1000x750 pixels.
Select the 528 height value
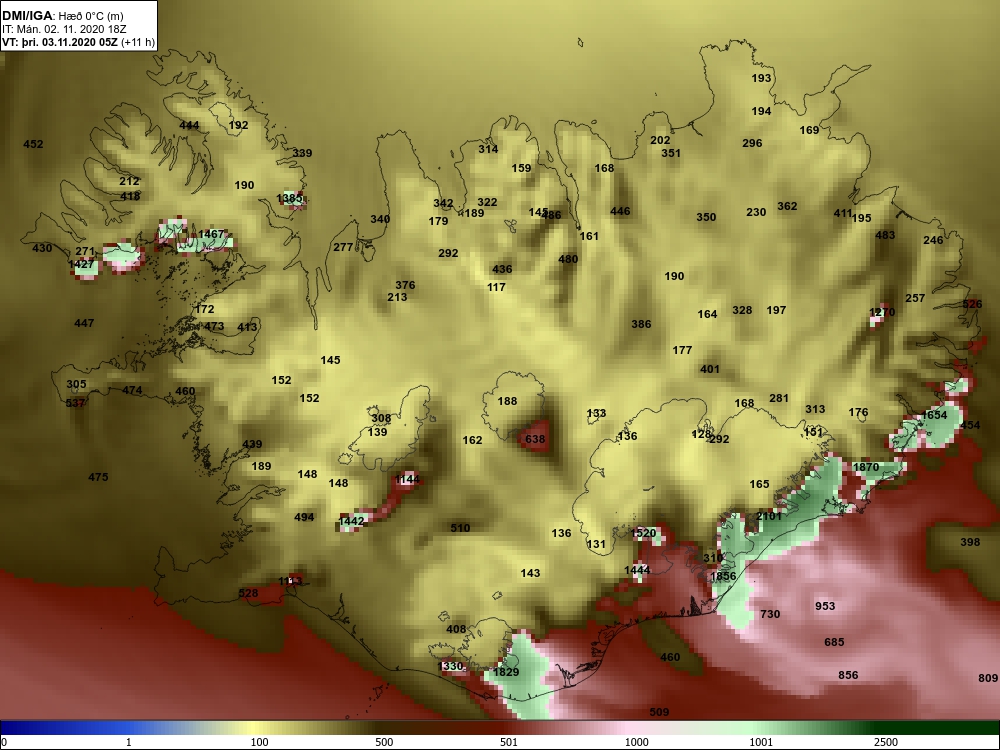click(248, 593)
